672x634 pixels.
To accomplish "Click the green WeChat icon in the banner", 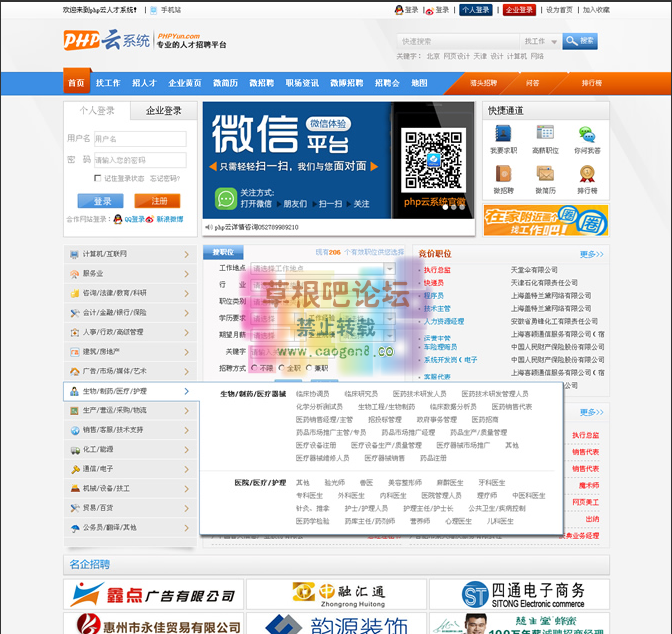I will pyautogui.click(x=224, y=197).
